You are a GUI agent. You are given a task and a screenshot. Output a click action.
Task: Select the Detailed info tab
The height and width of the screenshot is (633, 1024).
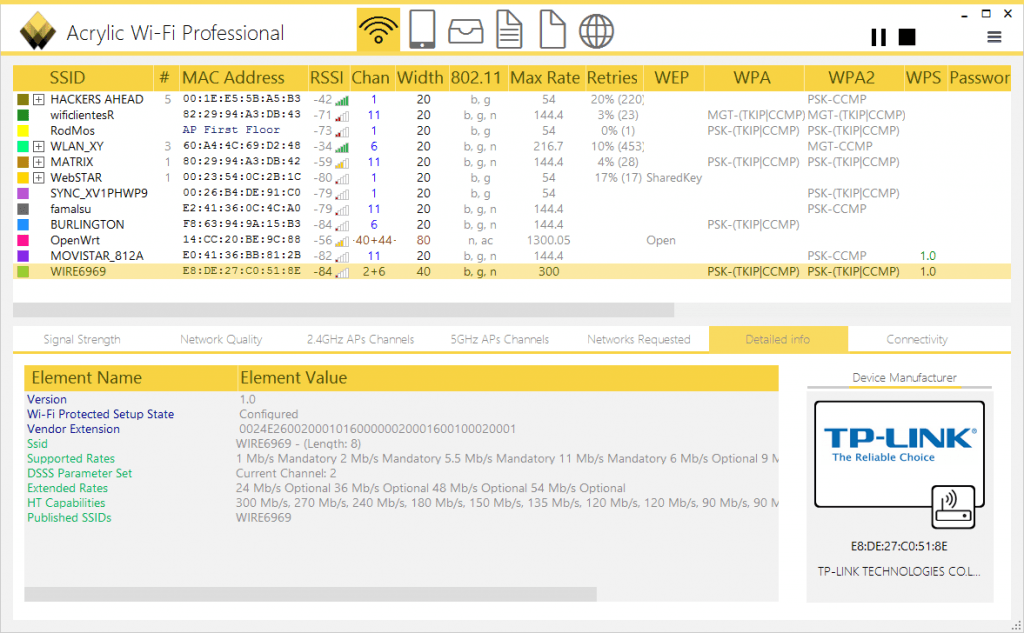coord(778,340)
